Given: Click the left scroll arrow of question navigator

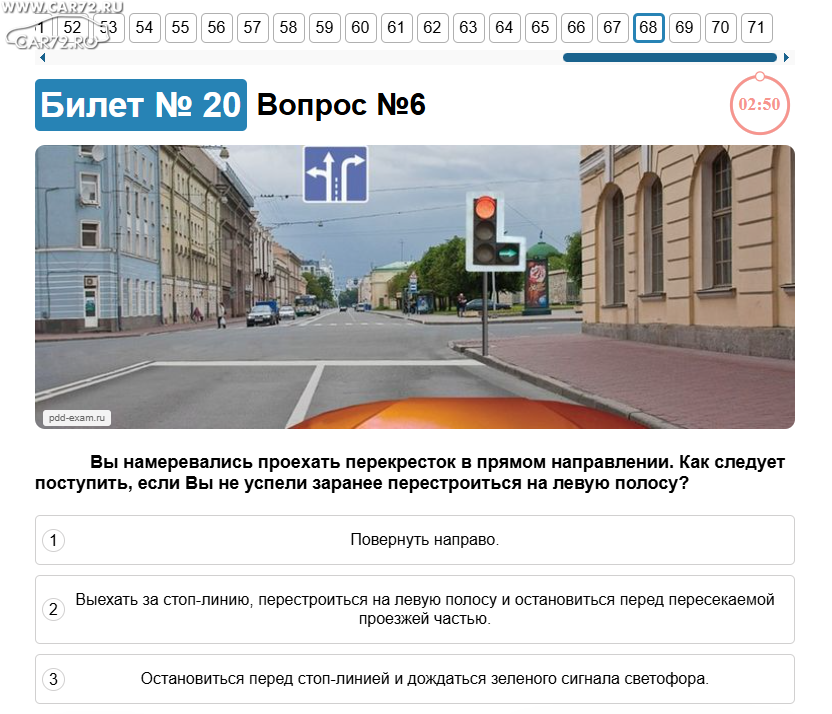Looking at the screenshot, I should tap(41, 57).
